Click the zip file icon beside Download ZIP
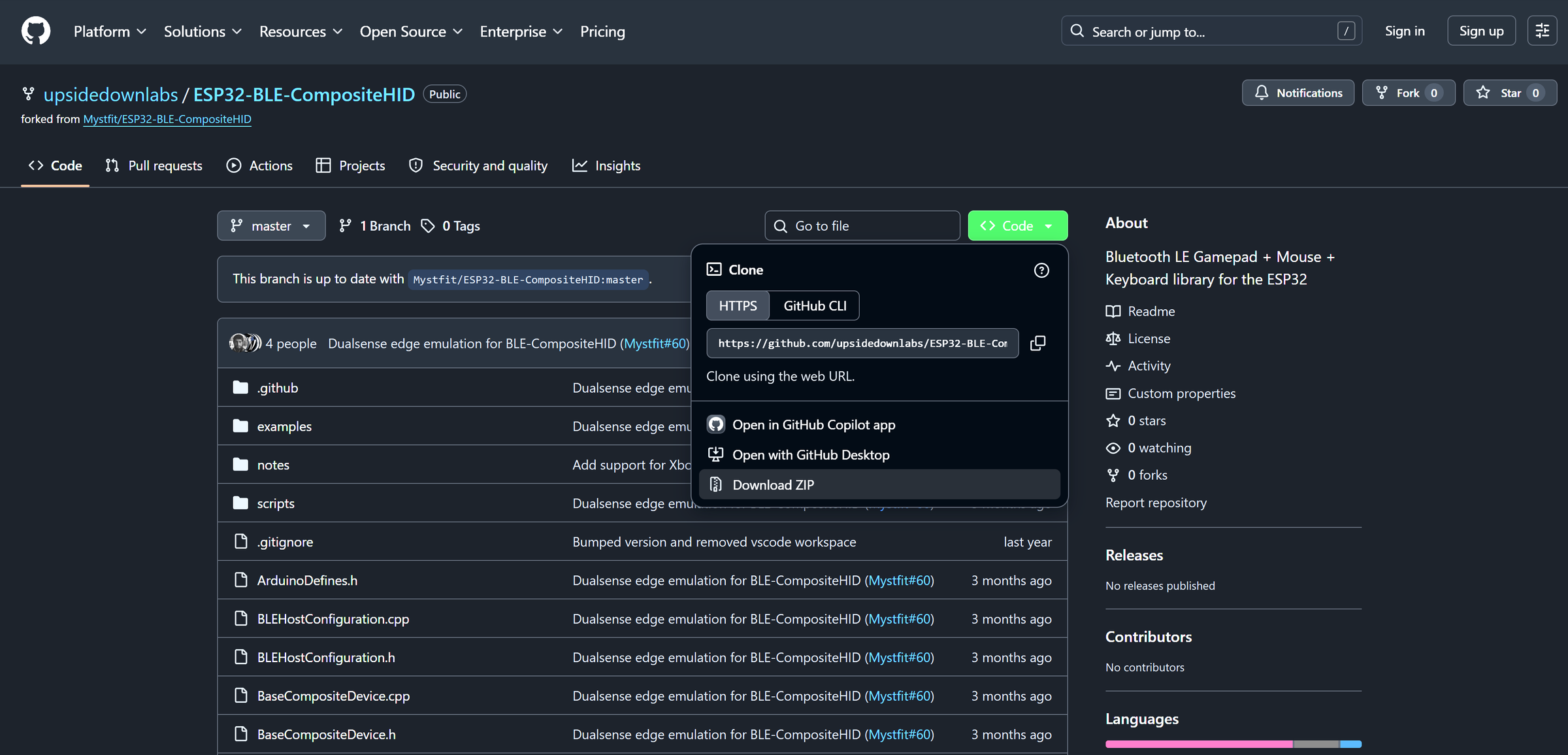Image resolution: width=1568 pixels, height=755 pixels. (716, 484)
